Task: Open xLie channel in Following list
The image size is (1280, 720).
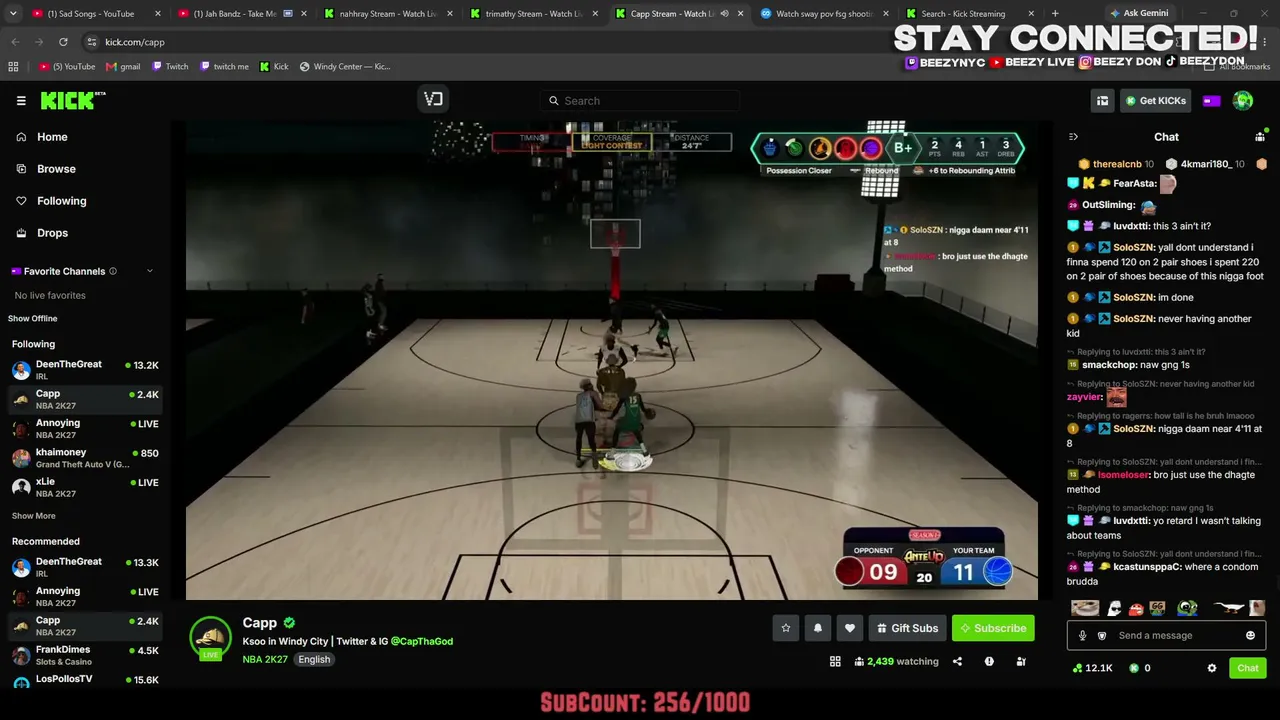Action: click(85, 487)
